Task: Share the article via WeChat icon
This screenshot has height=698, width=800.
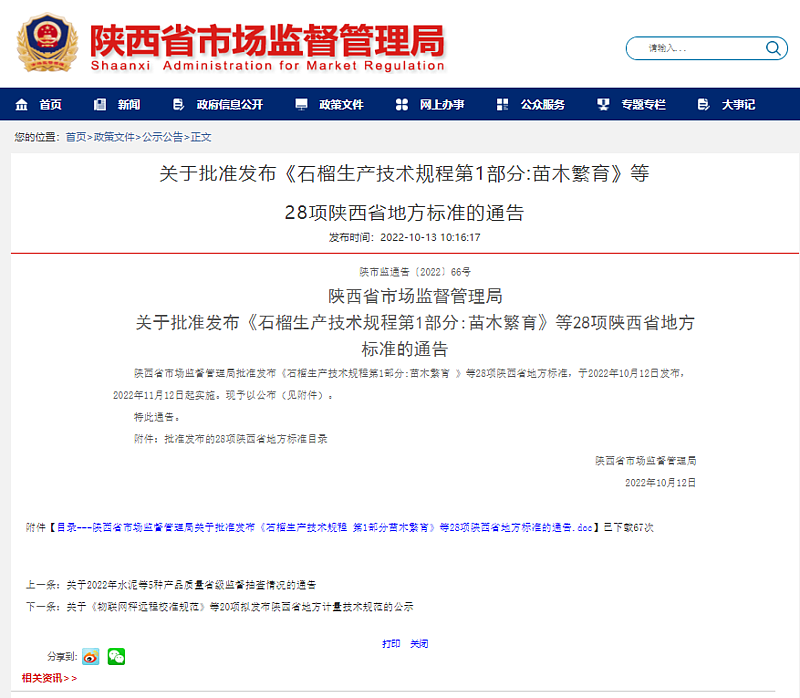Action: click(117, 656)
